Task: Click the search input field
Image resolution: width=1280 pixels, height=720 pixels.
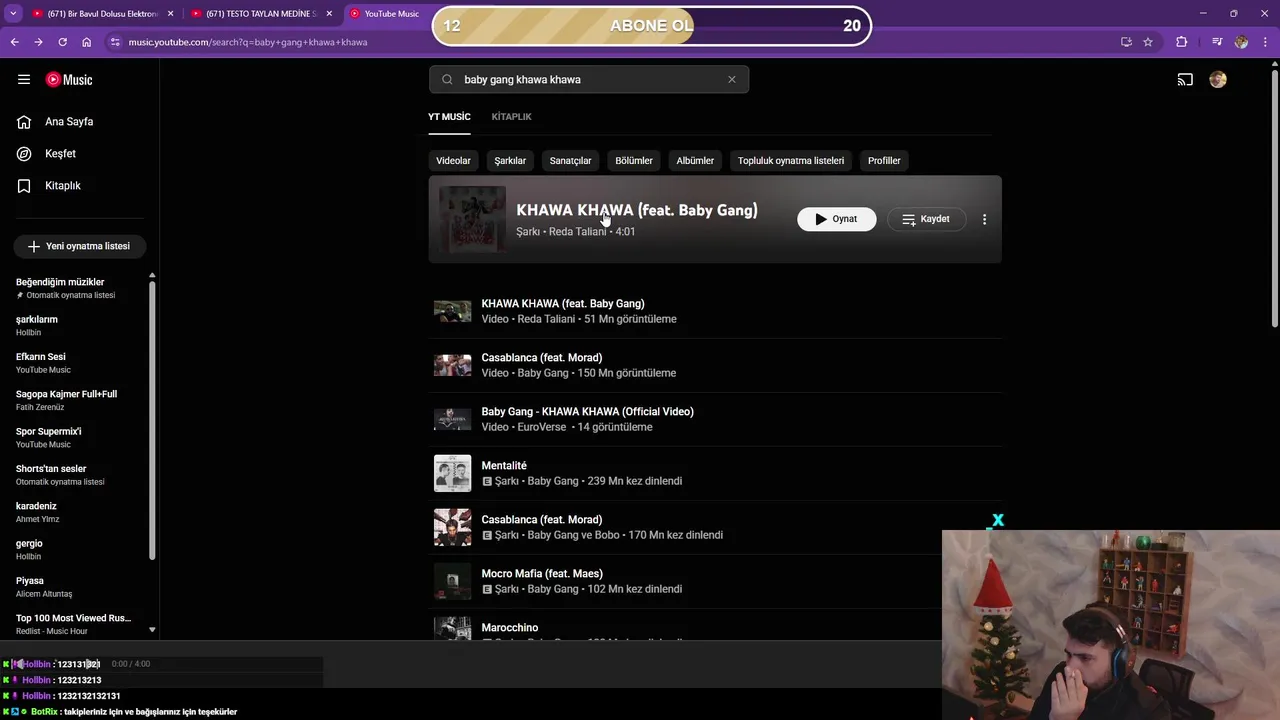Action: click(x=590, y=80)
